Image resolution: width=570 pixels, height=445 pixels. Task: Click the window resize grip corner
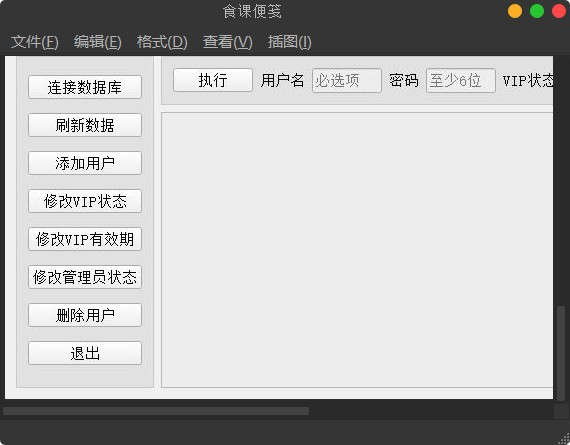click(564, 439)
